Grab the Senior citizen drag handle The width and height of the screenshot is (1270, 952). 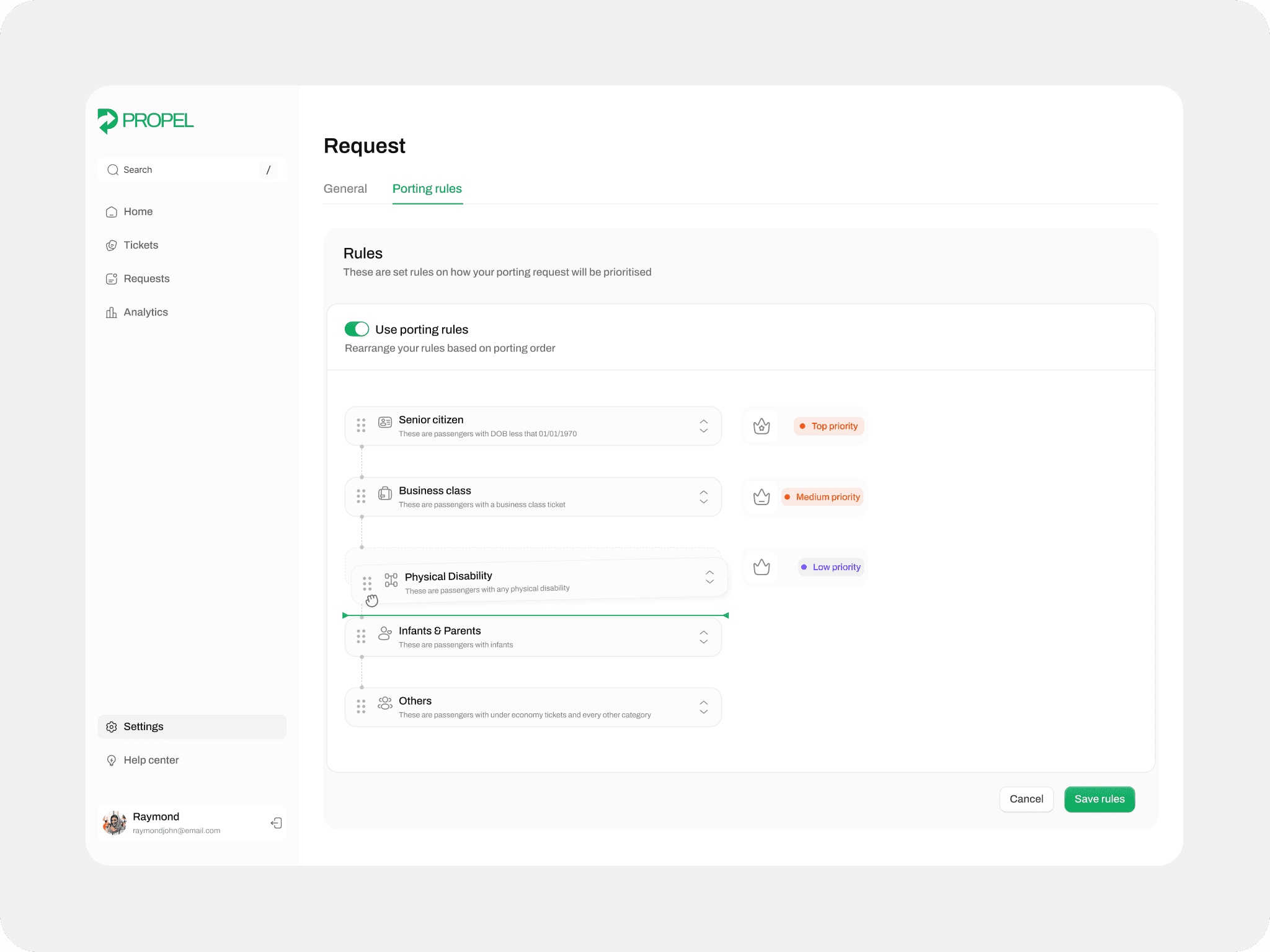(x=361, y=425)
